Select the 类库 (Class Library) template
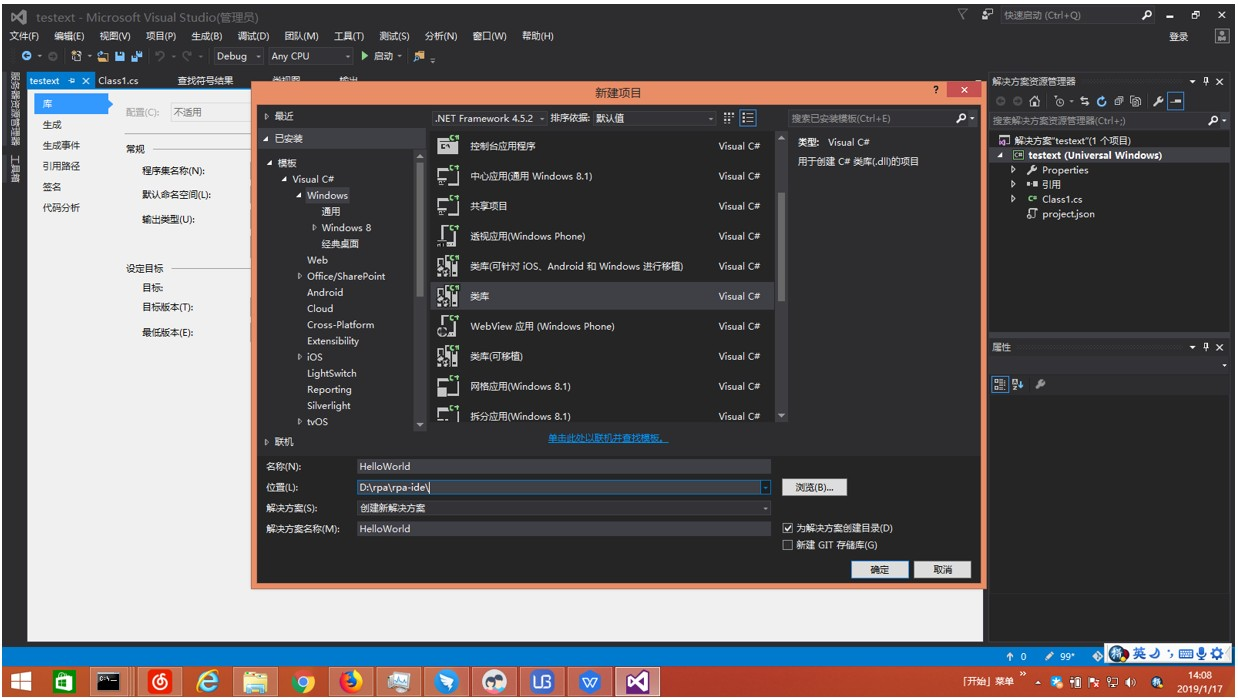The width and height of the screenshot is (1238, 698). point(602,296)
